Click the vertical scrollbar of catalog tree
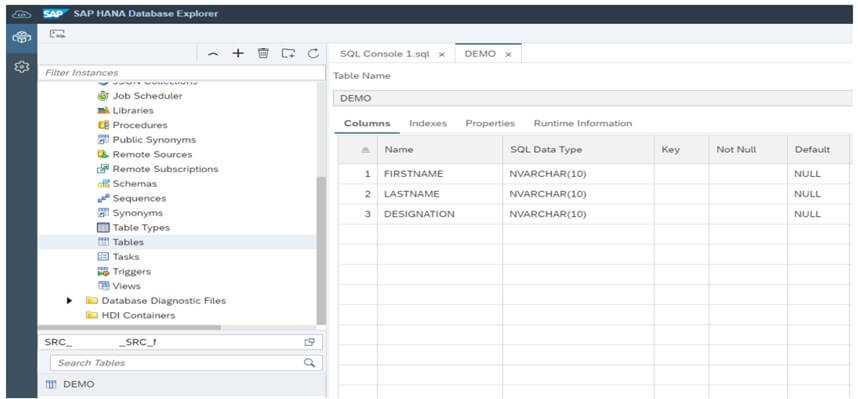 click(x=321, y=251)
